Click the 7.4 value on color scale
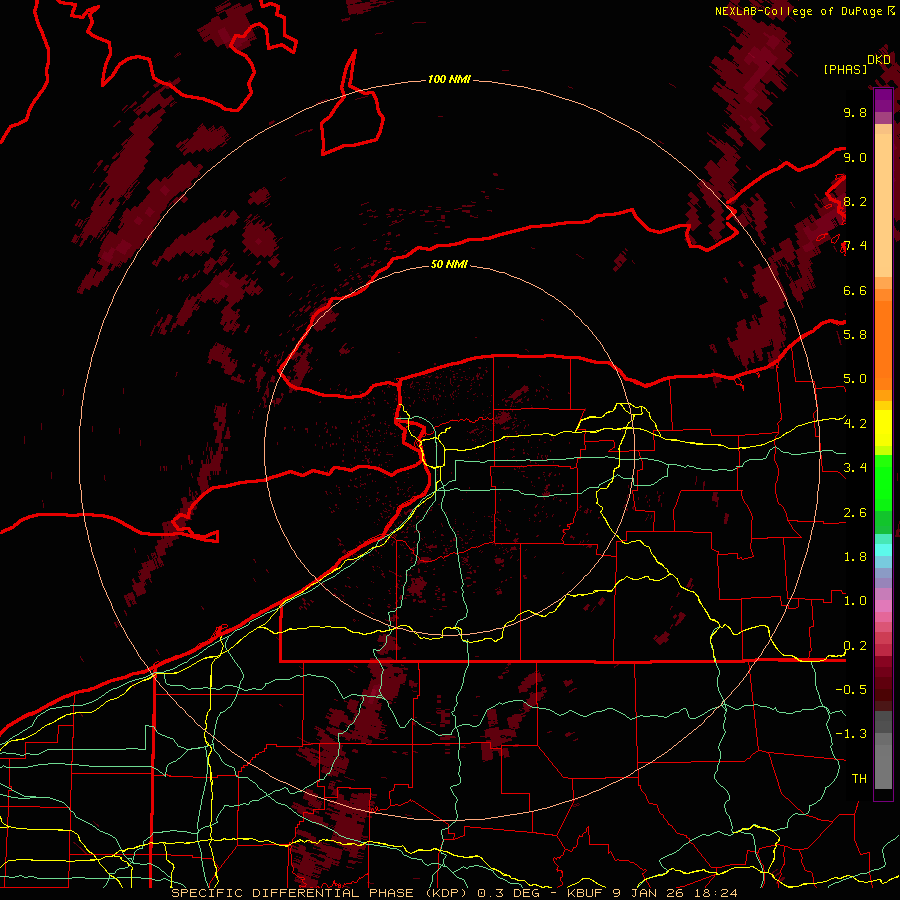The width and height of the screenshot is (900, 900). coord(855,246)
